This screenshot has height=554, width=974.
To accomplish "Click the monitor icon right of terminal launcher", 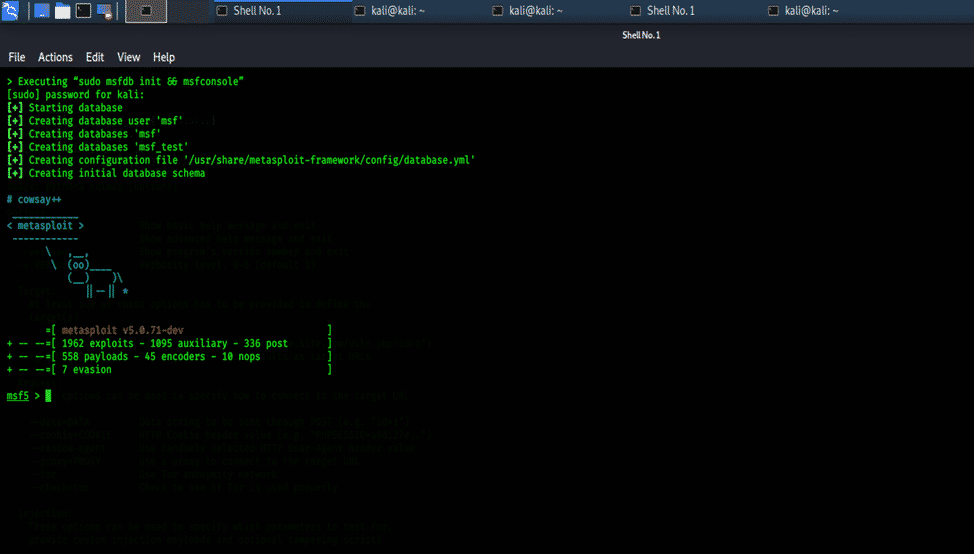I will pyautogui.click(x=106, y=11).
